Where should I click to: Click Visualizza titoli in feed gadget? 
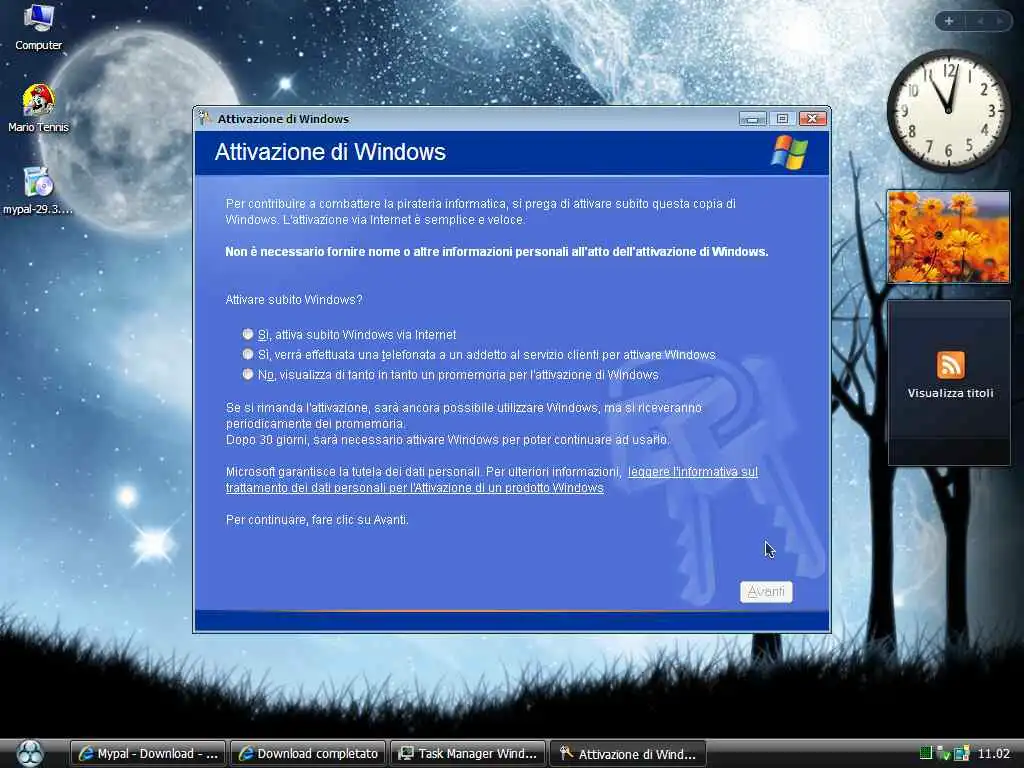pyautogui.click(x=950, y=393)
